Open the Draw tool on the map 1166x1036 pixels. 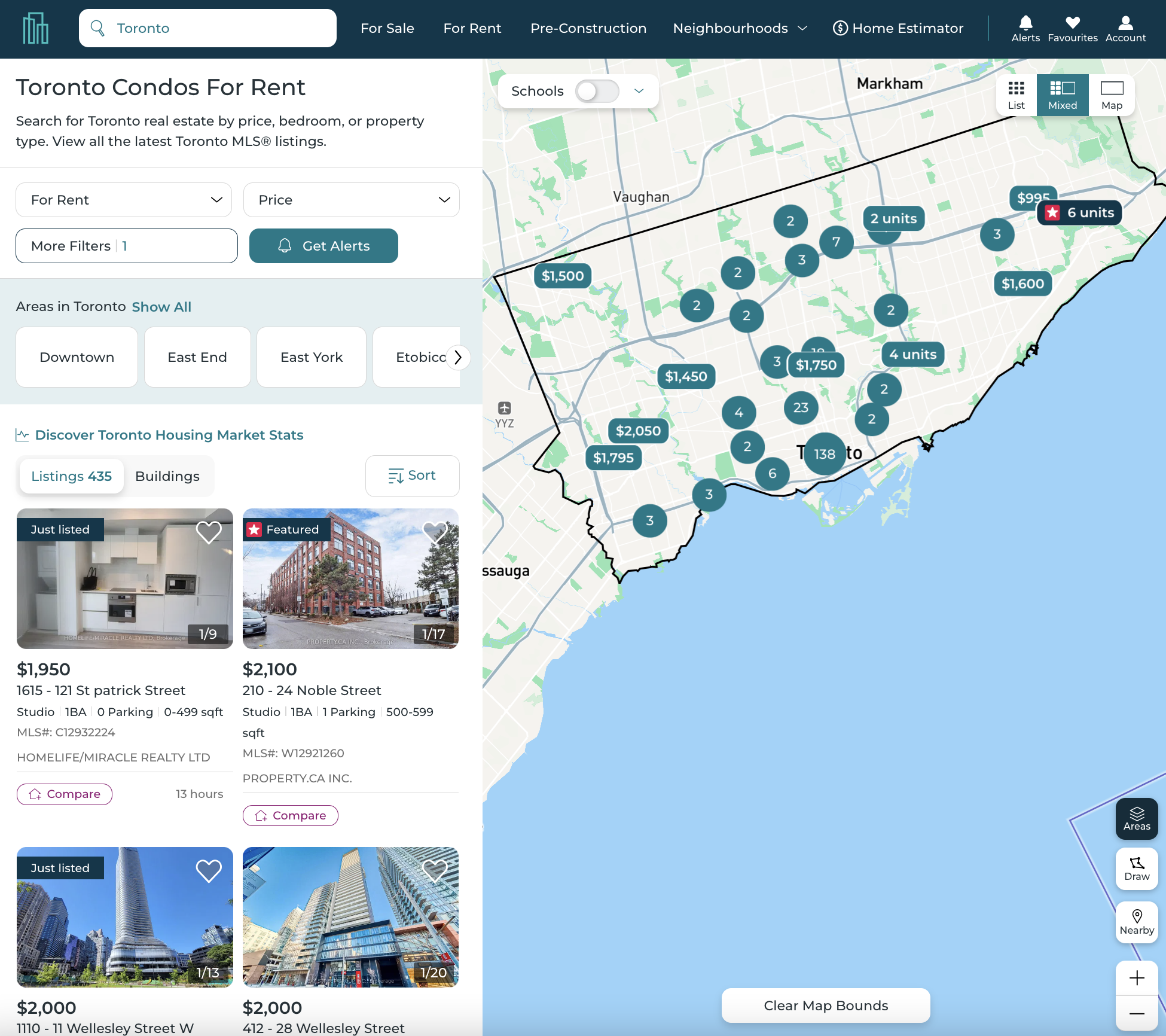pyautogui.click(x=1136, y=869)
